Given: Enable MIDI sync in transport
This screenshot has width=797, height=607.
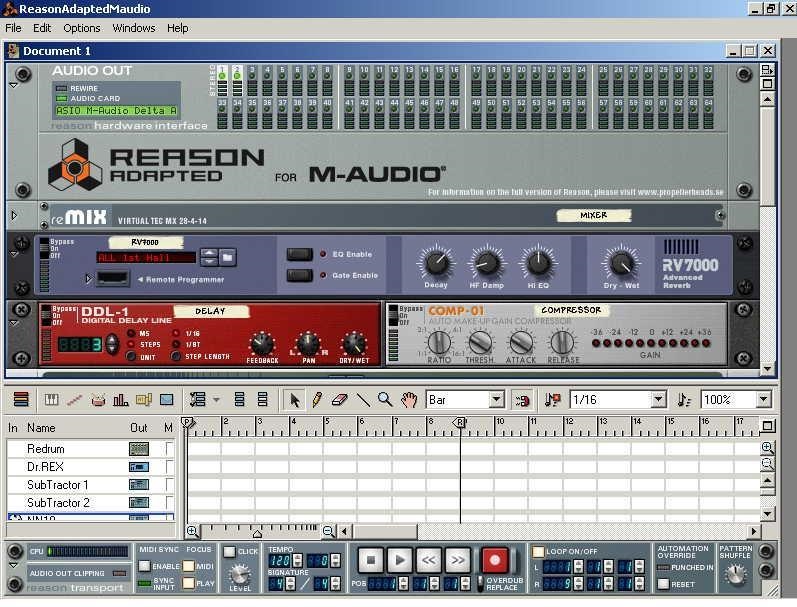Looking at the screenshot, I should coord(144,566).
